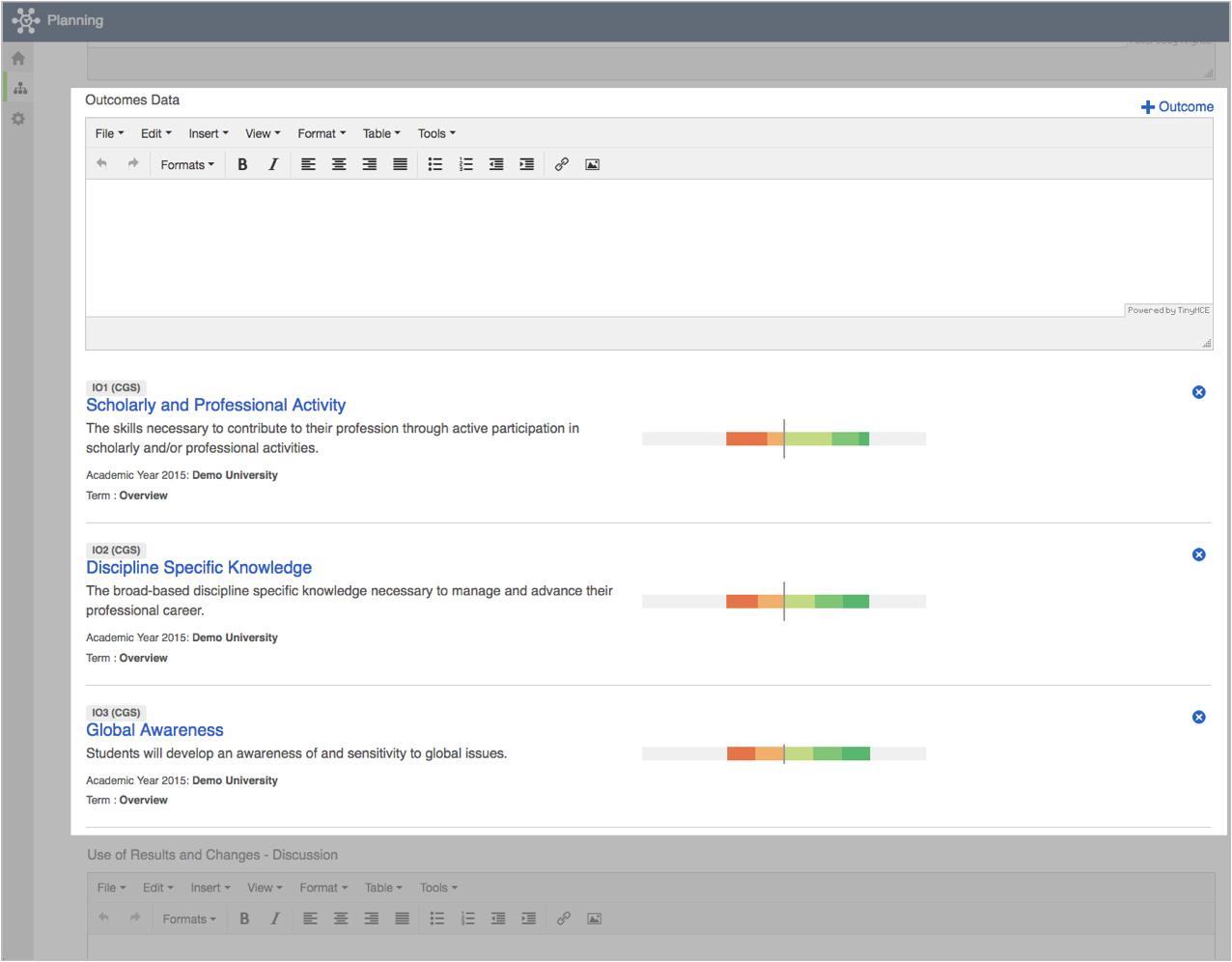Viewport: 1232px width, 962px height.
Task: Remove the Scholarly and Professional Activity outcome
Action: coord(1199,392)
